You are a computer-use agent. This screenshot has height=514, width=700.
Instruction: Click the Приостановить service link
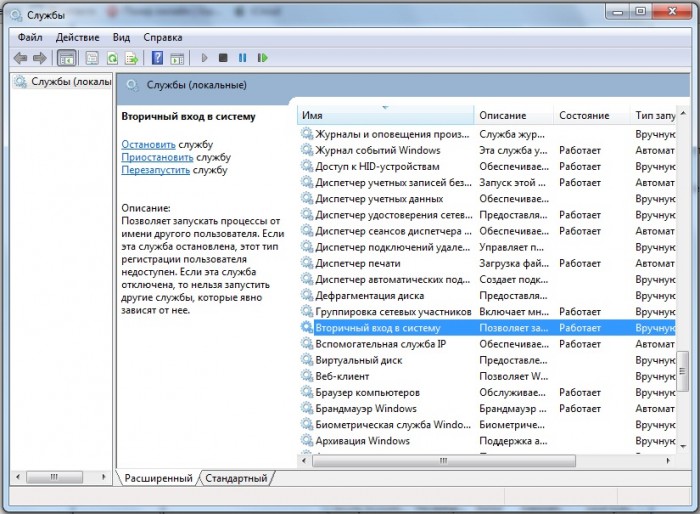pos(157,157)
